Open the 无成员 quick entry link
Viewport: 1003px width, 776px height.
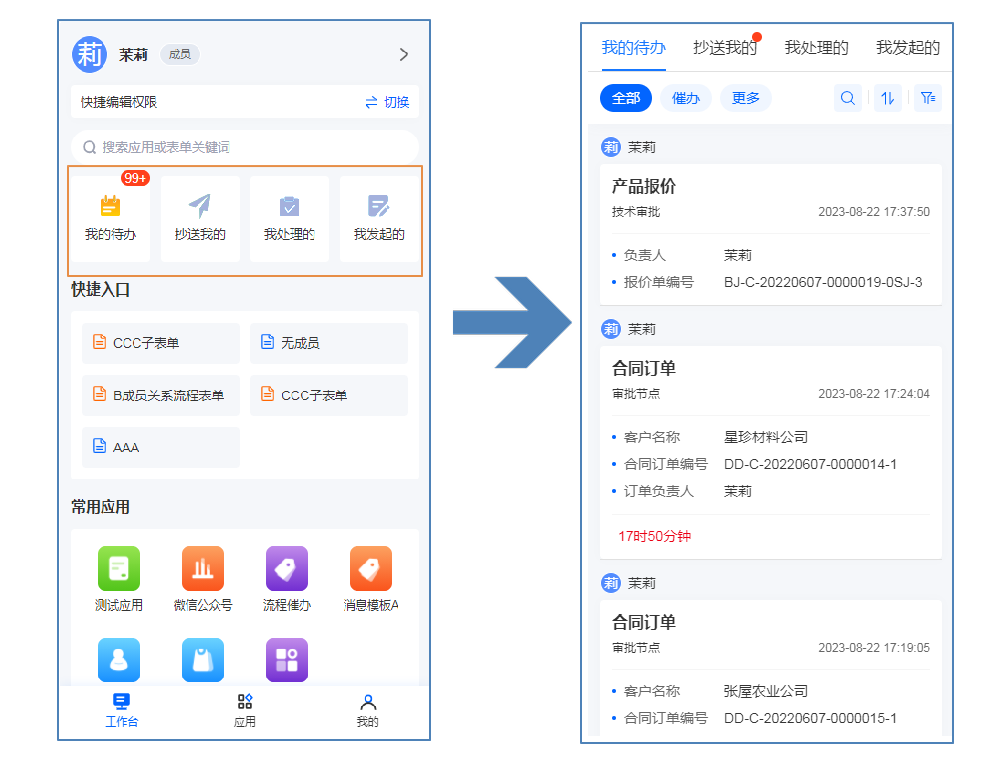tap(328, 343)
